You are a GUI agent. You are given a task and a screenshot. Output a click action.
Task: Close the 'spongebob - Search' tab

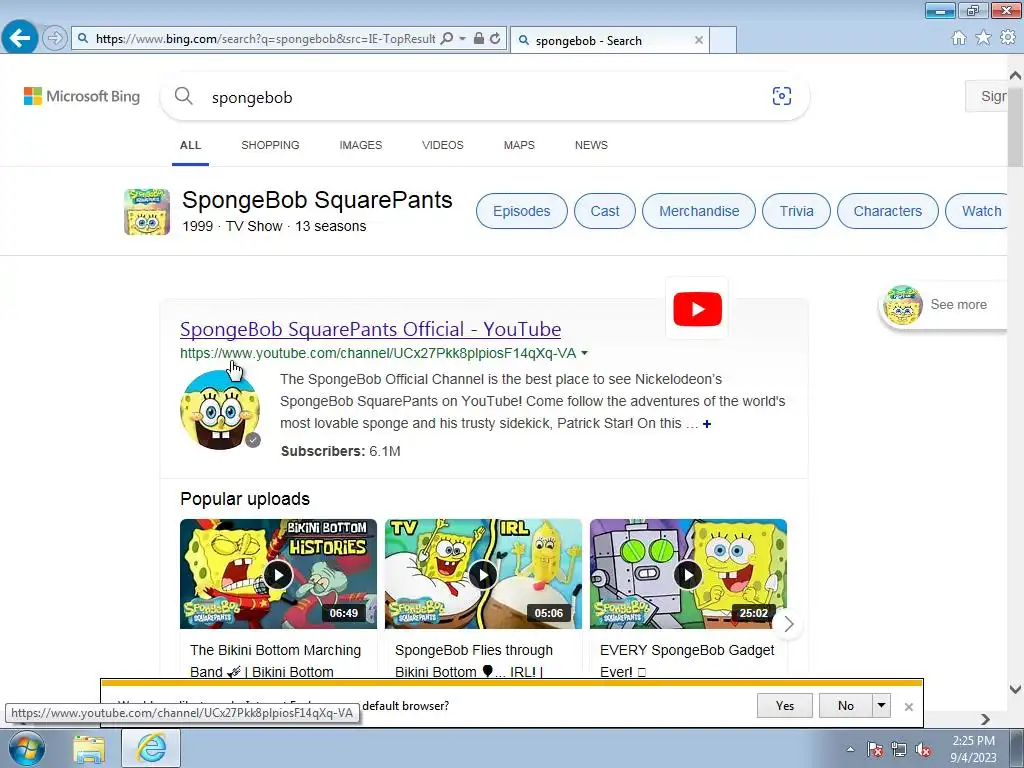699,40
